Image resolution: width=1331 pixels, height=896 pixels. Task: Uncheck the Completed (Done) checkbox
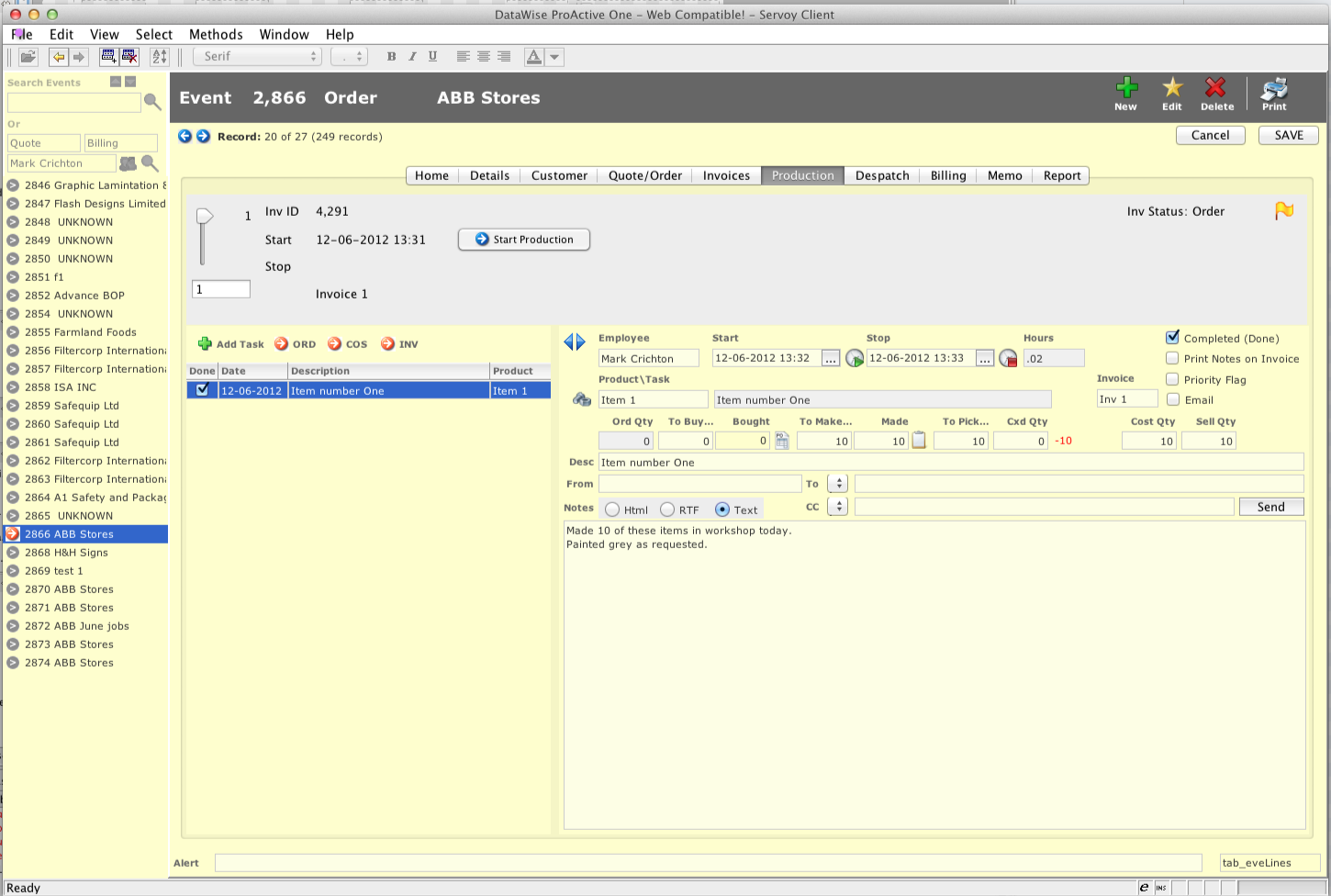click(1172, 338)
